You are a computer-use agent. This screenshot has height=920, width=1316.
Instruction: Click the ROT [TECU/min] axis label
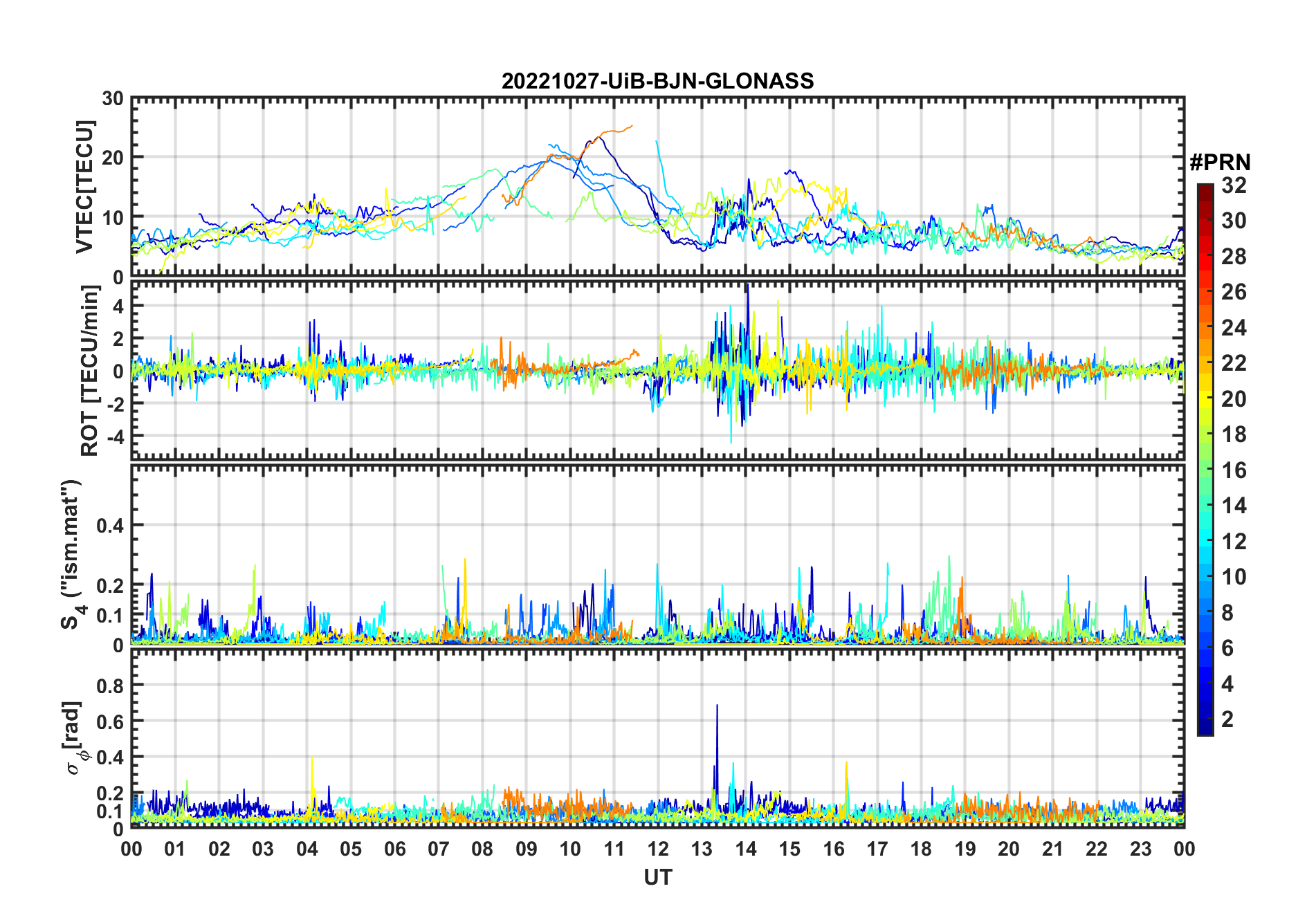90,370
